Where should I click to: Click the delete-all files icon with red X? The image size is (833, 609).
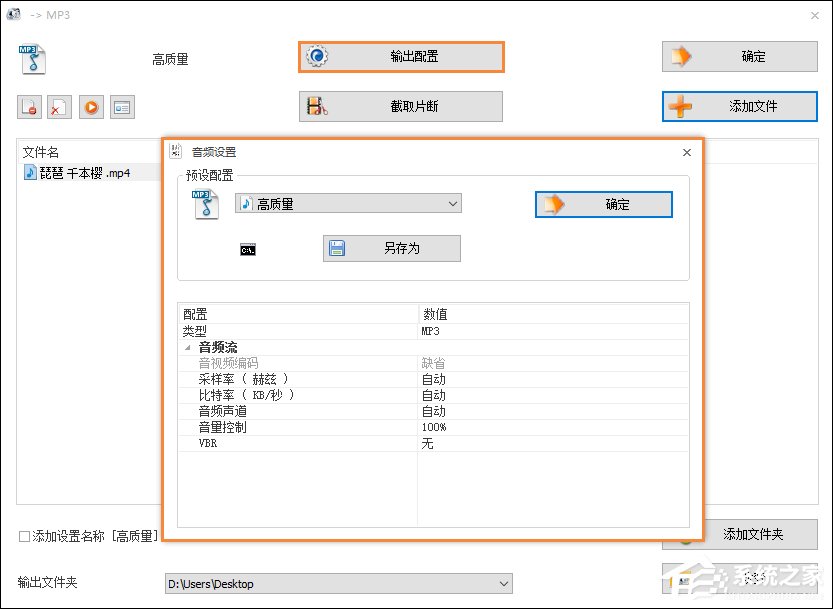pos(57,107)
